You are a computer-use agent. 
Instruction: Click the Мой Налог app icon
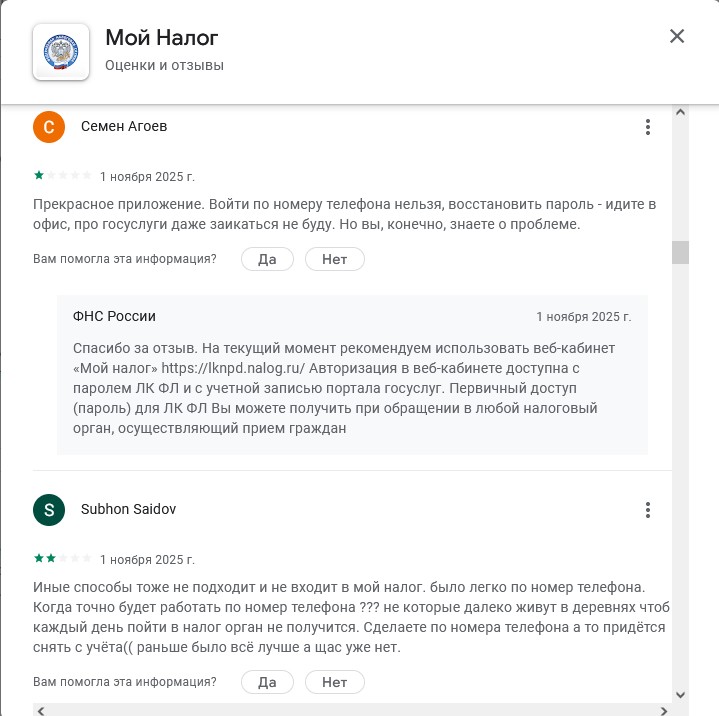pos(60,52)
